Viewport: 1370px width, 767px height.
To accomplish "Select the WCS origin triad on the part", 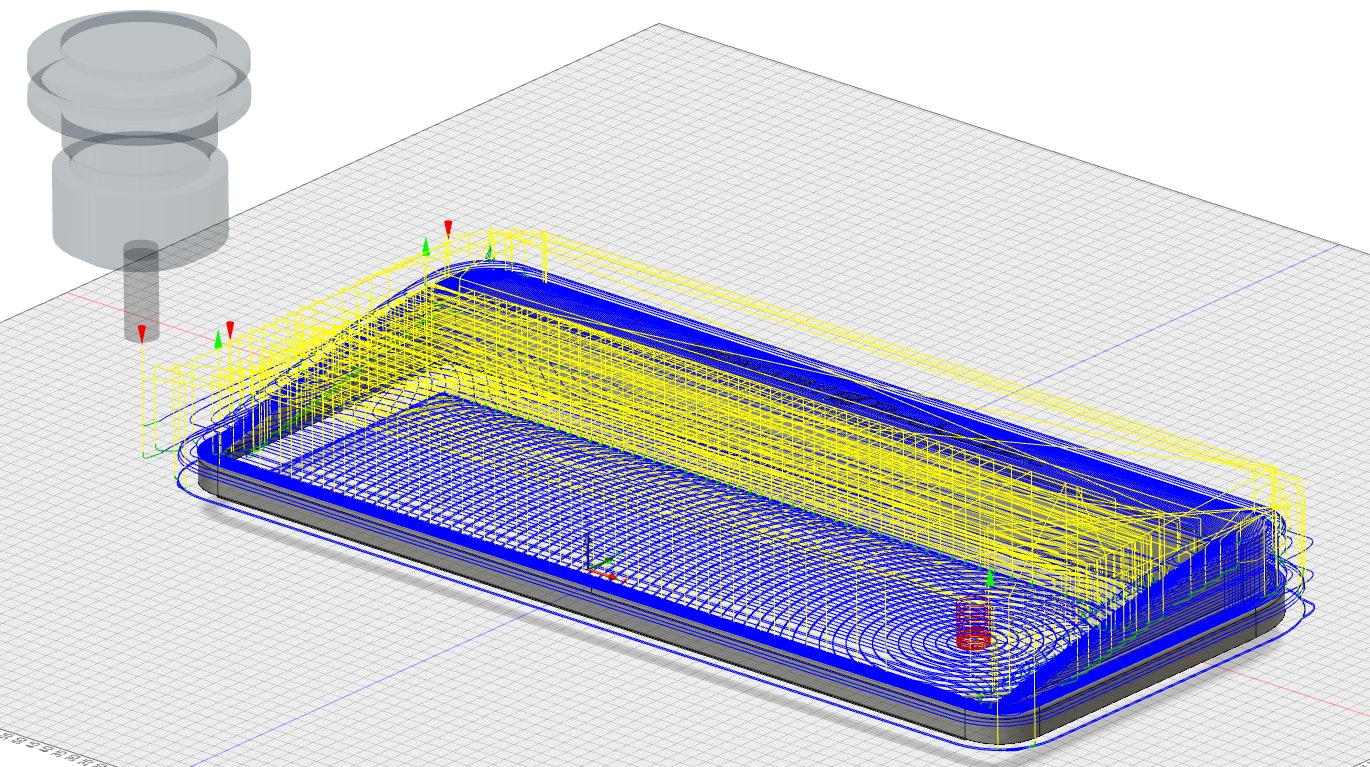I will 598,568.
